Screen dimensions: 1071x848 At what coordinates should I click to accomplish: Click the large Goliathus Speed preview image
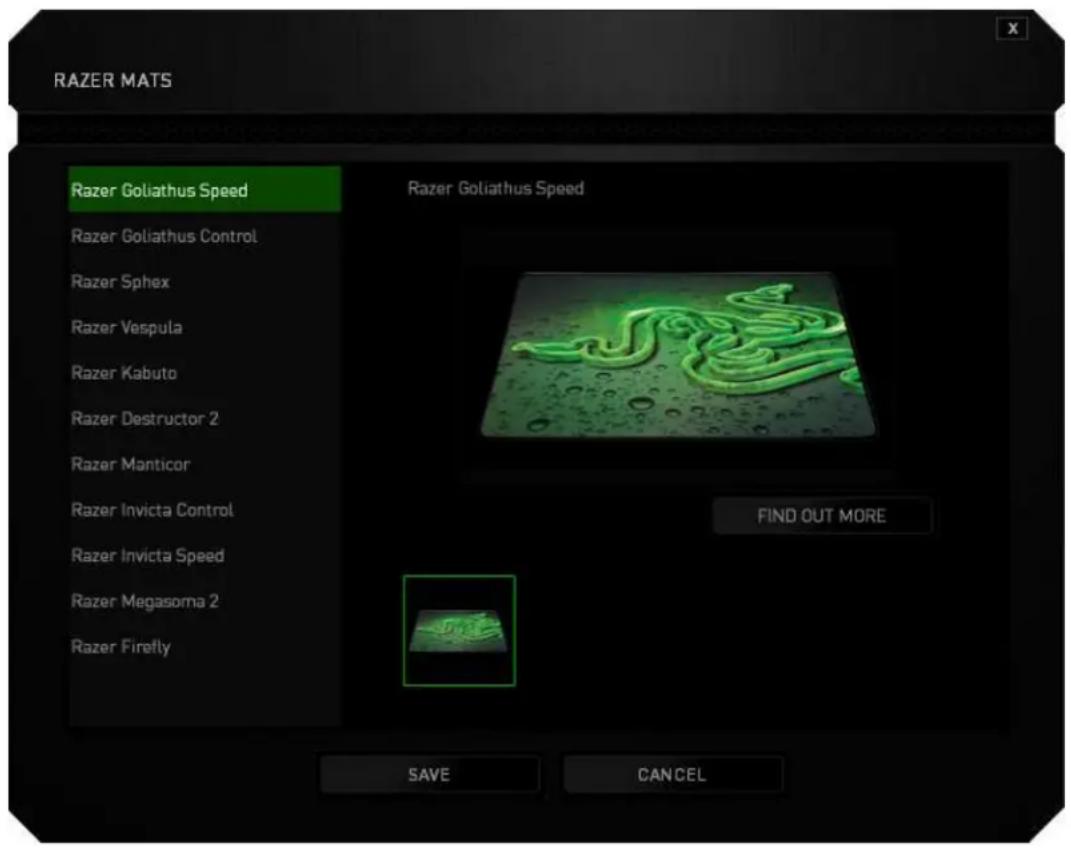678,355
